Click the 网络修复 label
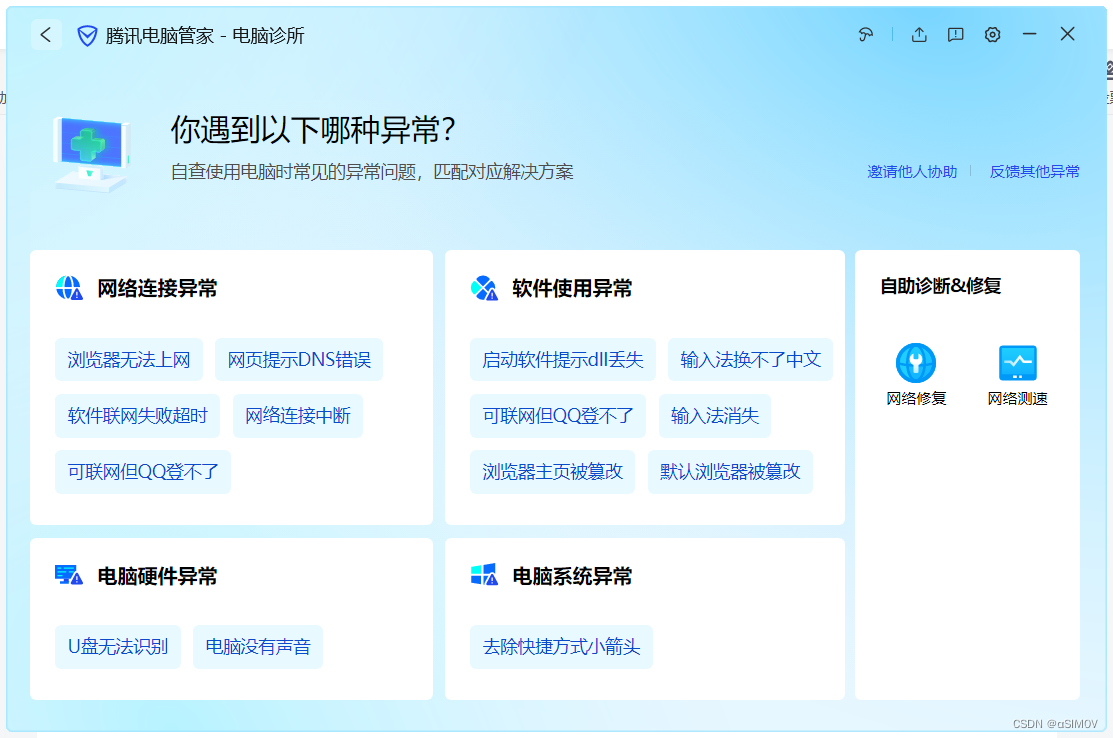The image size is (1113, 738). tap(916, 399)
